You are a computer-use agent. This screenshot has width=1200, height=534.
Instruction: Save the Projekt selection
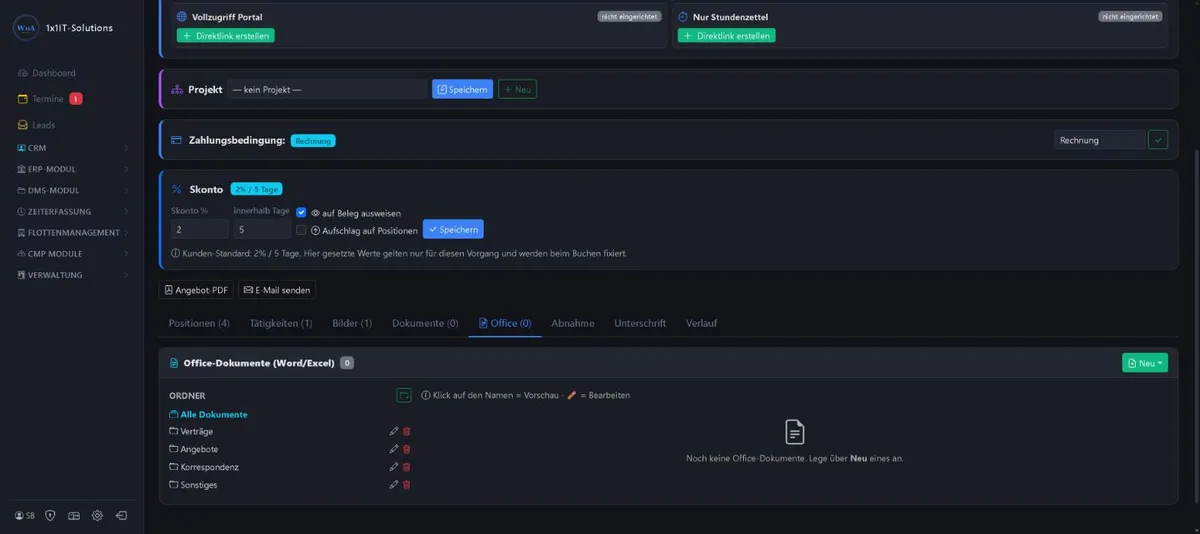click(462, 89)
